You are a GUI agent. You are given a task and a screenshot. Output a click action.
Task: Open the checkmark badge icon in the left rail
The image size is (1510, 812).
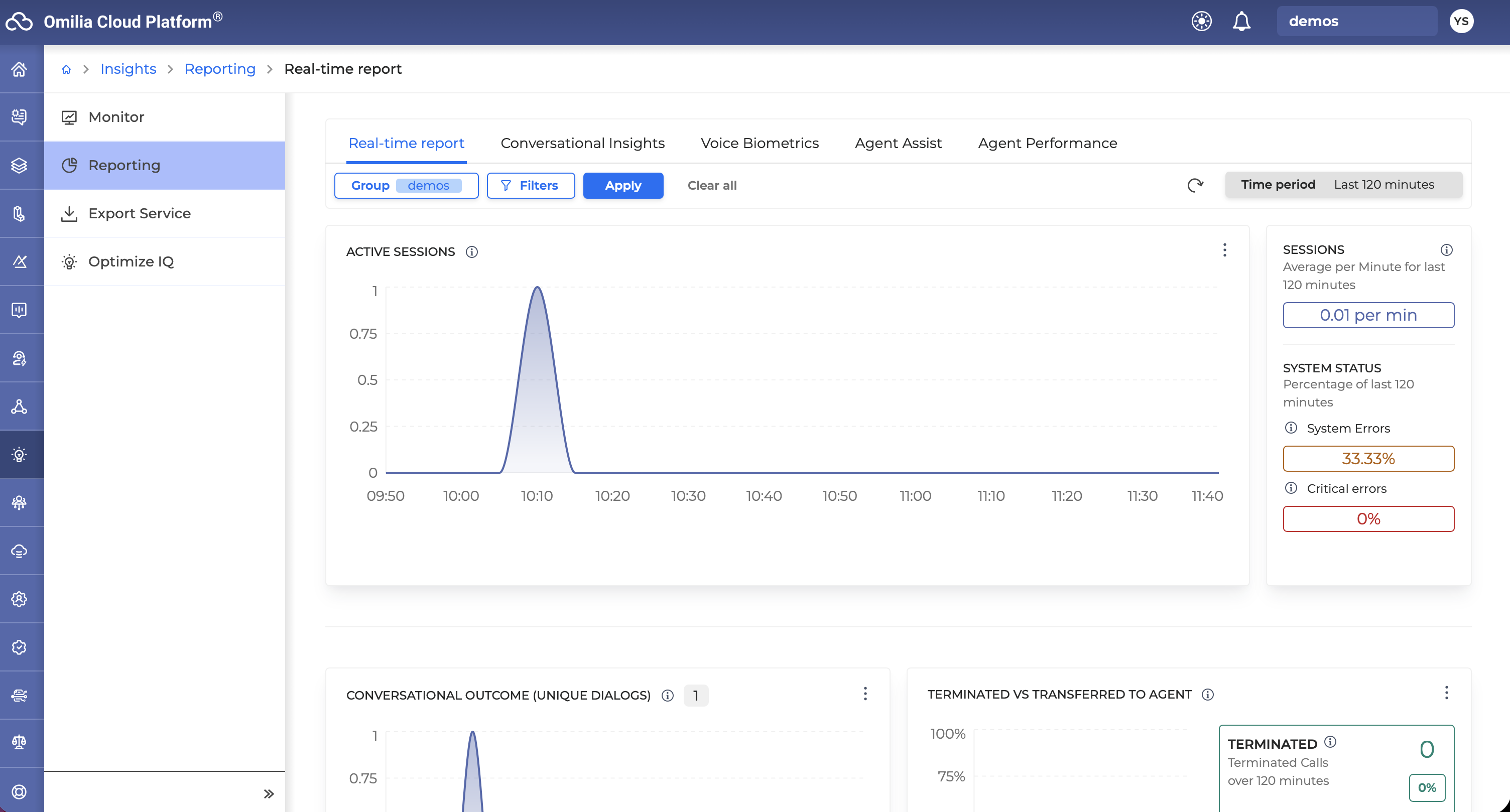coord(20,647)
